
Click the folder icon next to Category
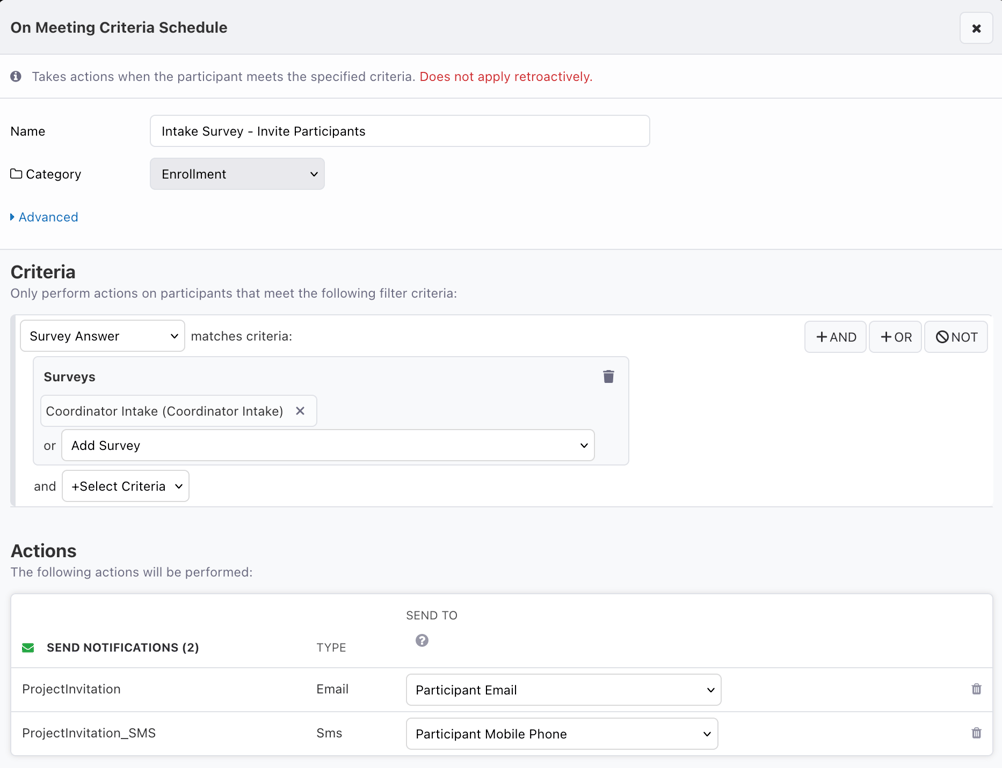point(16,174)
